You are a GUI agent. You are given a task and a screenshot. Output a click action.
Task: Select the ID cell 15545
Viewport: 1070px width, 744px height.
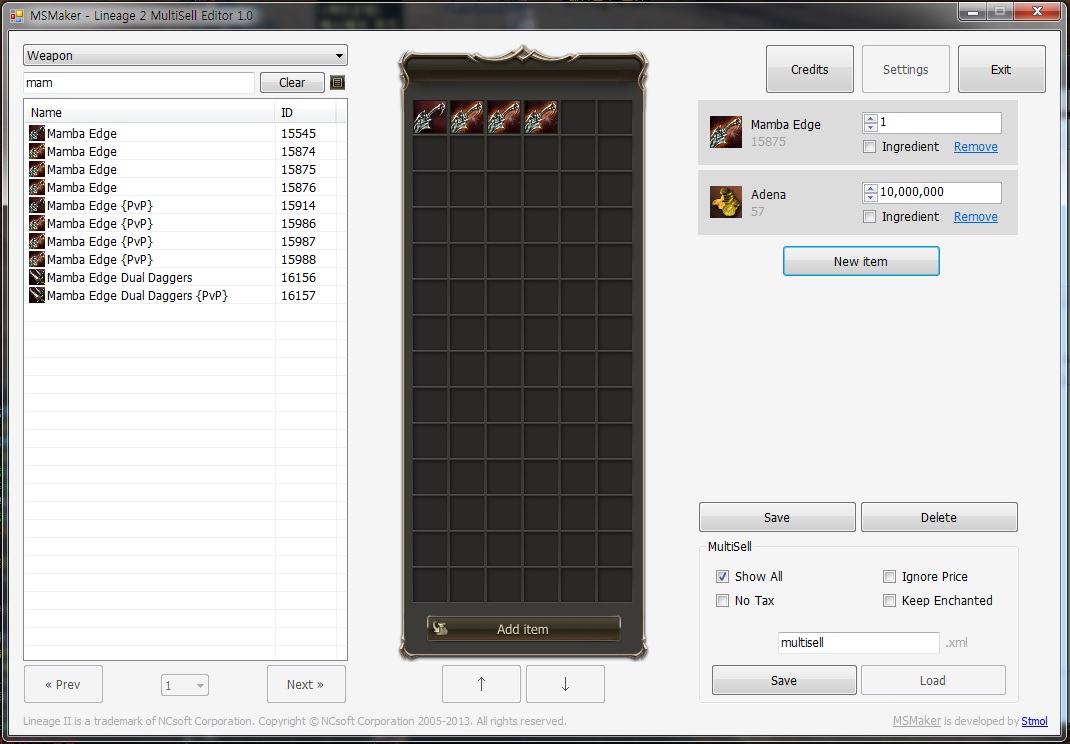[x=298, y=133]
